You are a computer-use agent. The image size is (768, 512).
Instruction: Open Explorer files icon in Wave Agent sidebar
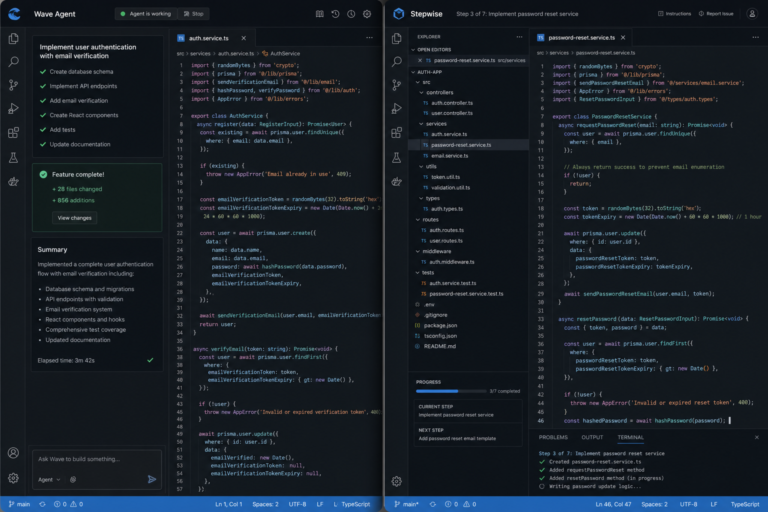point(14,38)
